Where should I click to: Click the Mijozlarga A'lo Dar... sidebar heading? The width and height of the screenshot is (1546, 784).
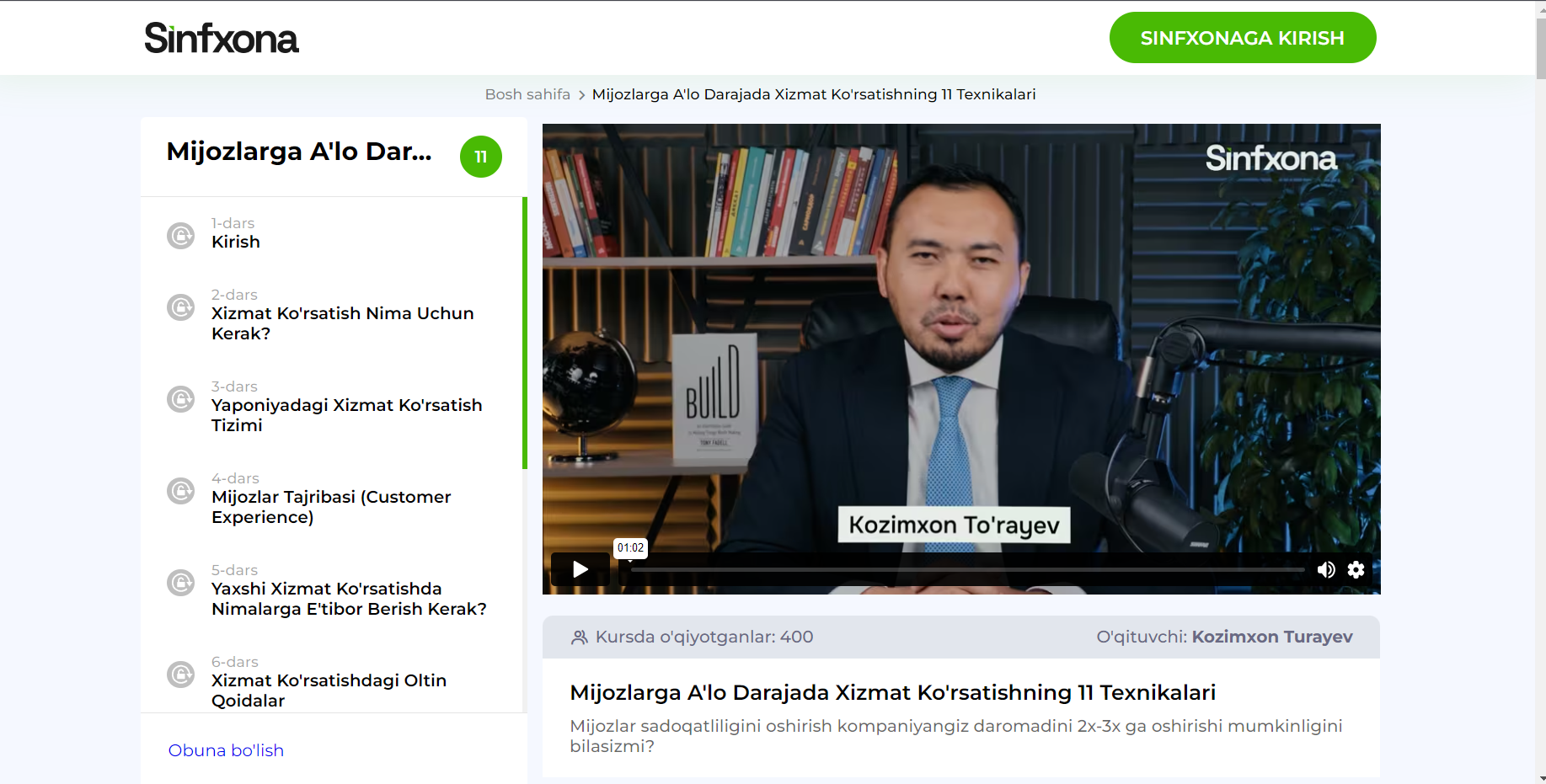tap(299, 152)
